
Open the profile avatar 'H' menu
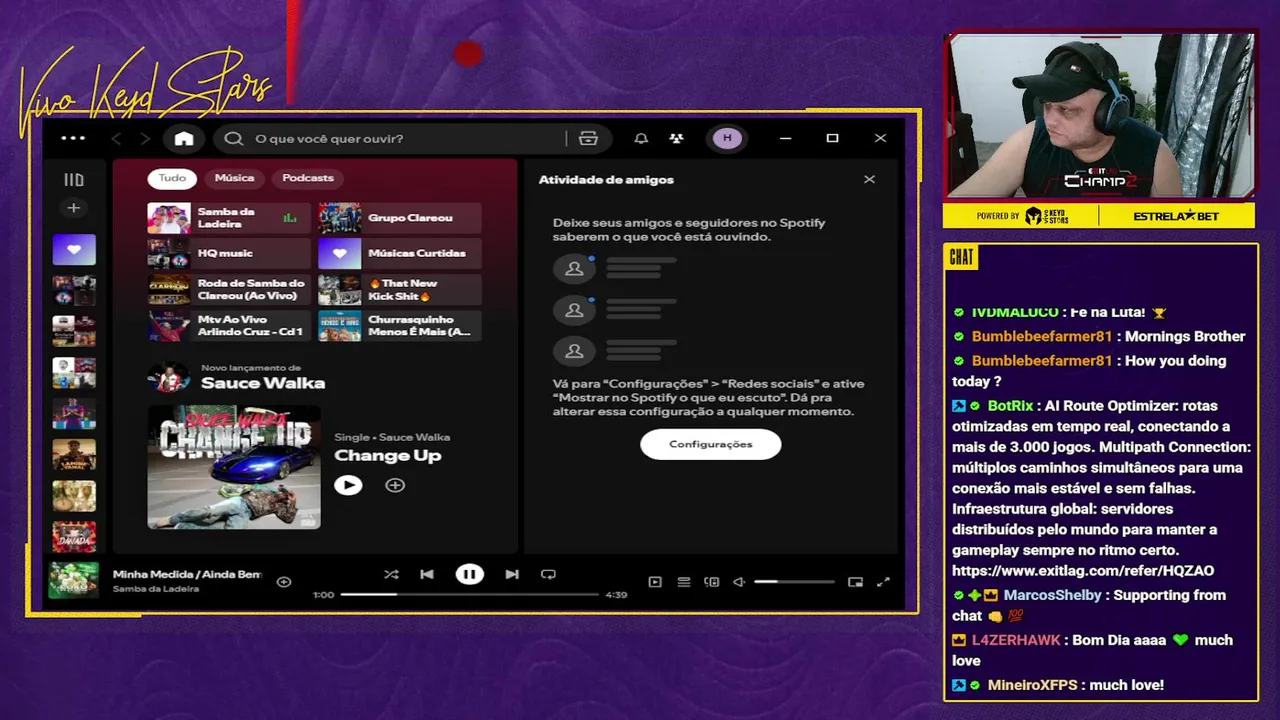[727, 138]
